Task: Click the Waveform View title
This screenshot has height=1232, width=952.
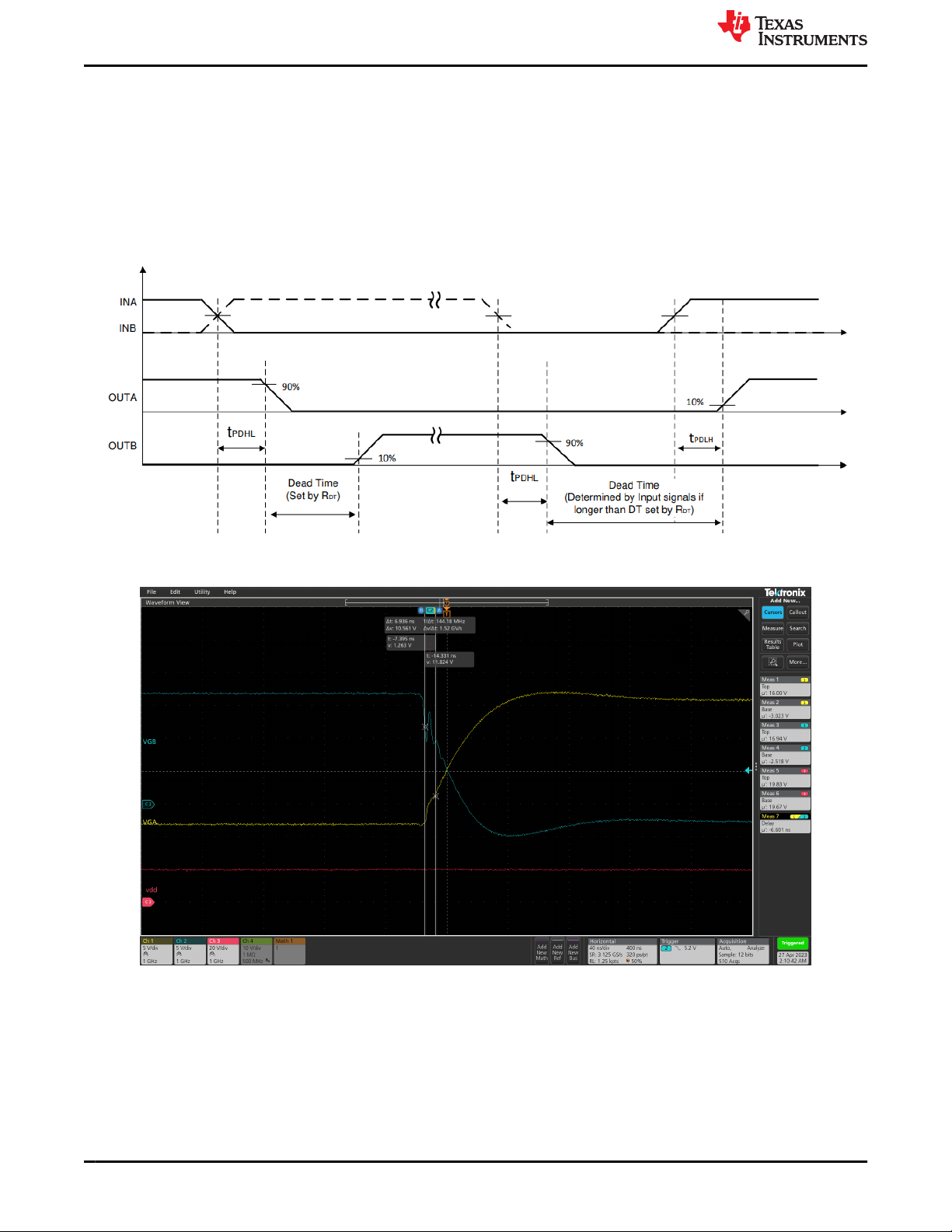Action: coord(167,602)
